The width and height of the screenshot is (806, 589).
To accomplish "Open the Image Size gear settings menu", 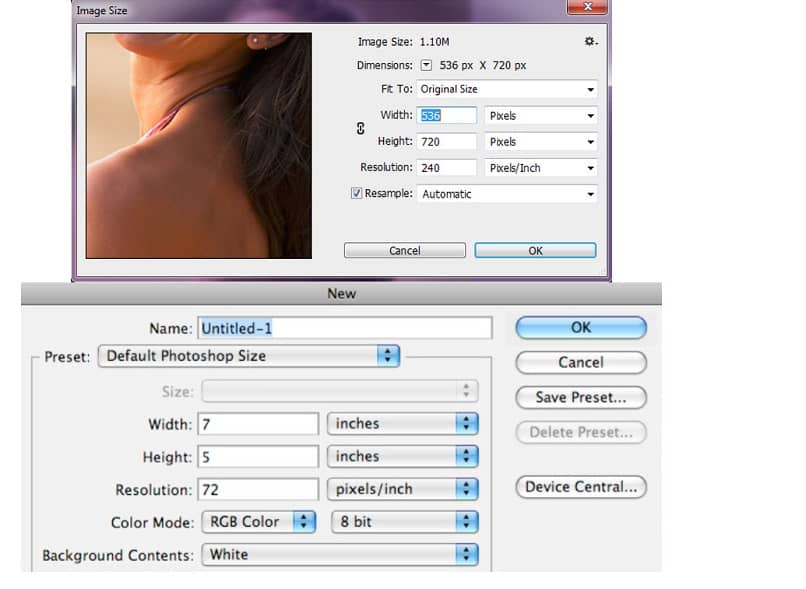I will coord(590,42).
